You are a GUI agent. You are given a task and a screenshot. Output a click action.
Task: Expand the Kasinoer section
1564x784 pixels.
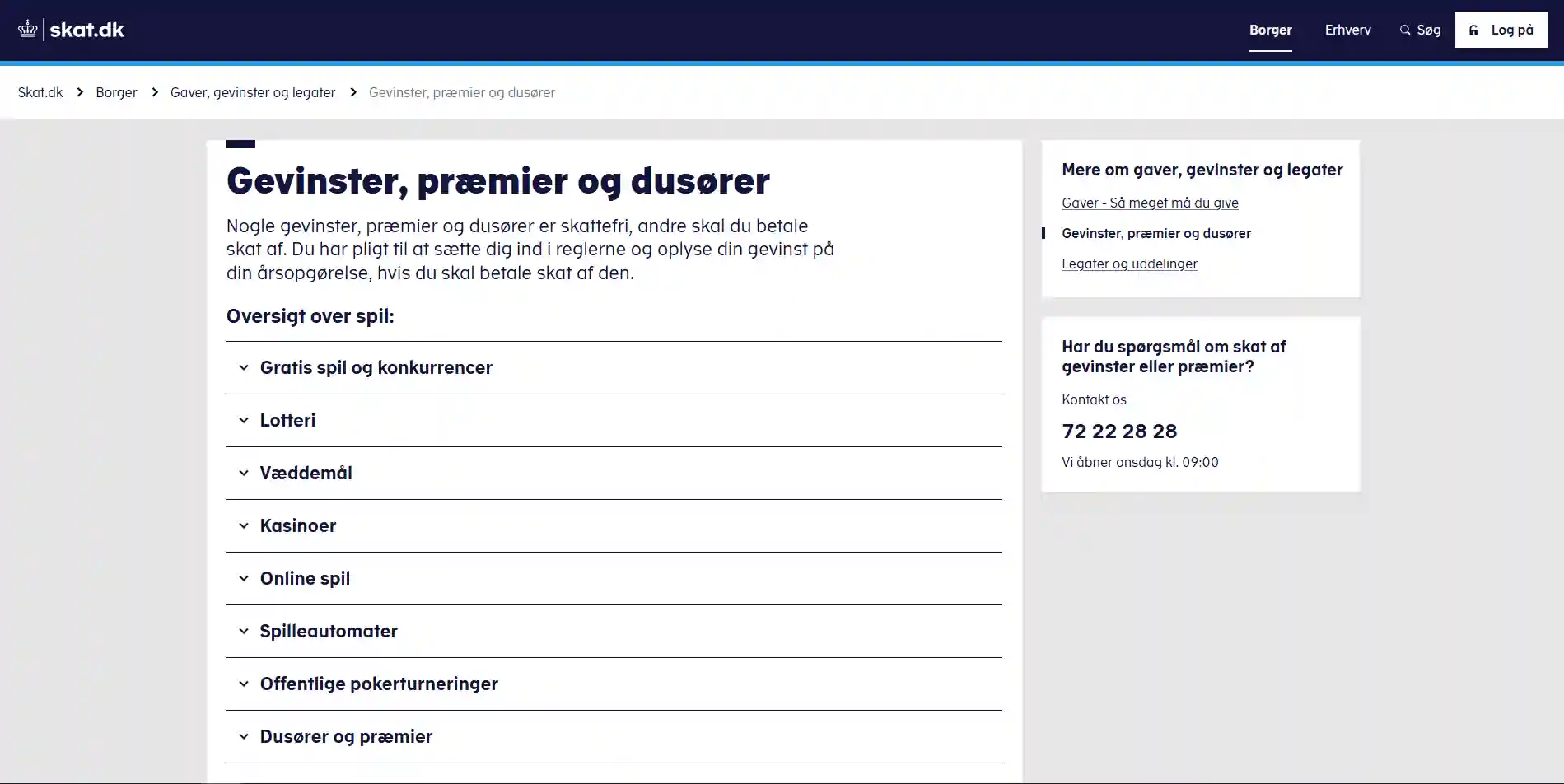click(x=614, y=525)
